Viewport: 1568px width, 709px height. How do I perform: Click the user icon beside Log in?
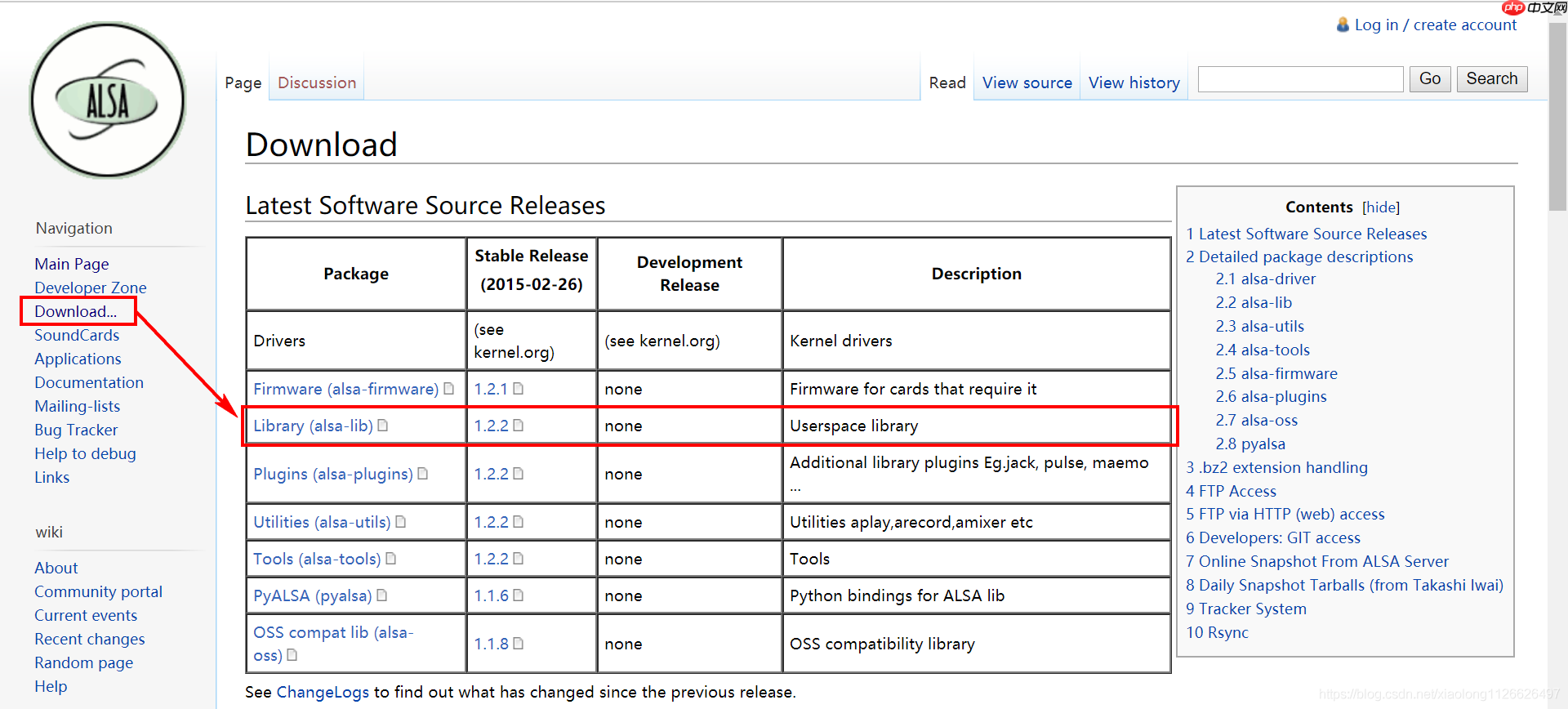point(1343,25)
